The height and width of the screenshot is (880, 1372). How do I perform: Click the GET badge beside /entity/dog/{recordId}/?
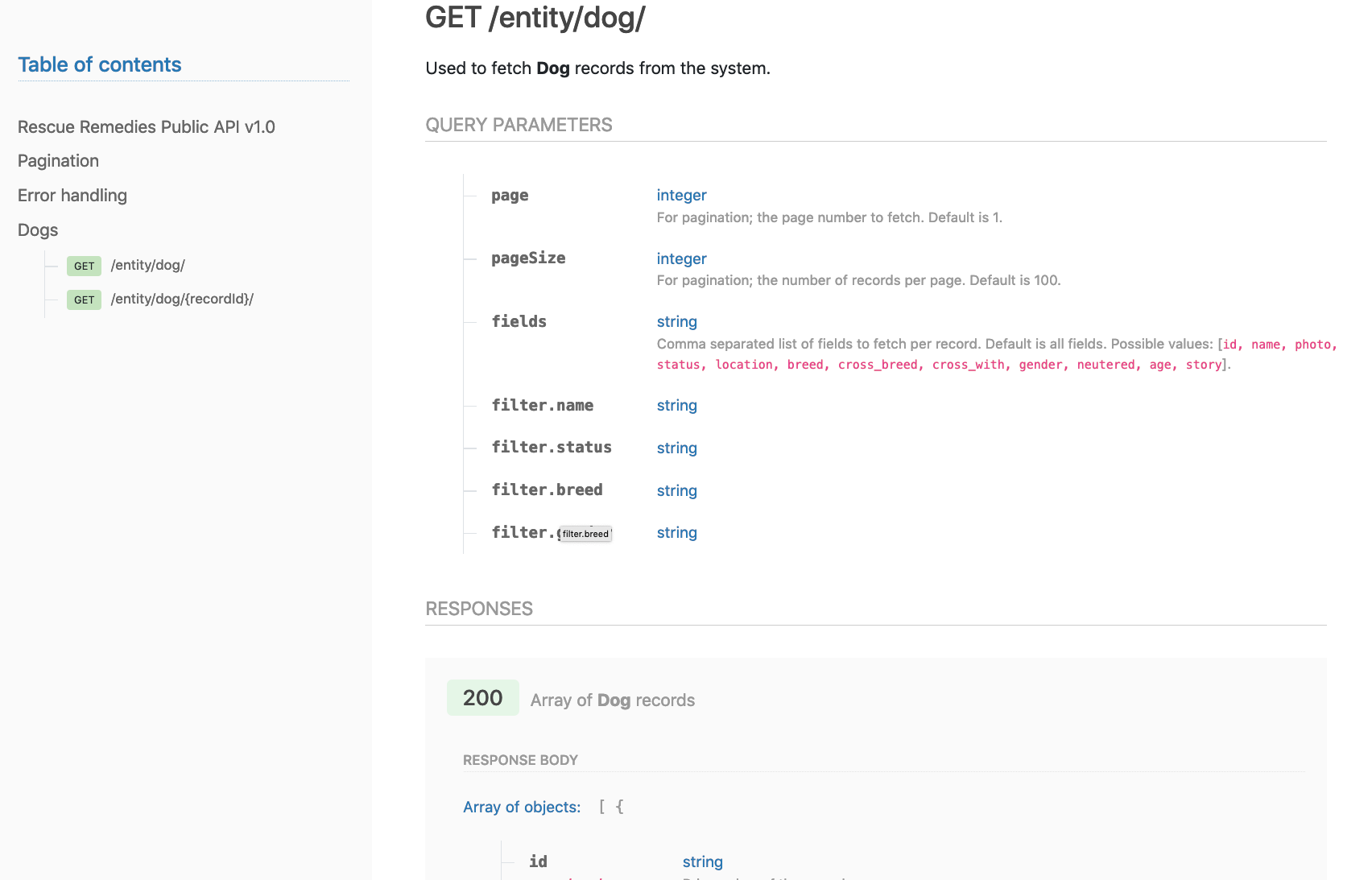click(84, 300)
